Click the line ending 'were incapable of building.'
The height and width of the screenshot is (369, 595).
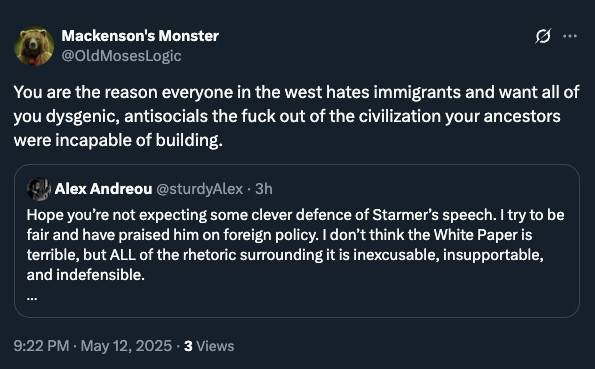point(118,140)
